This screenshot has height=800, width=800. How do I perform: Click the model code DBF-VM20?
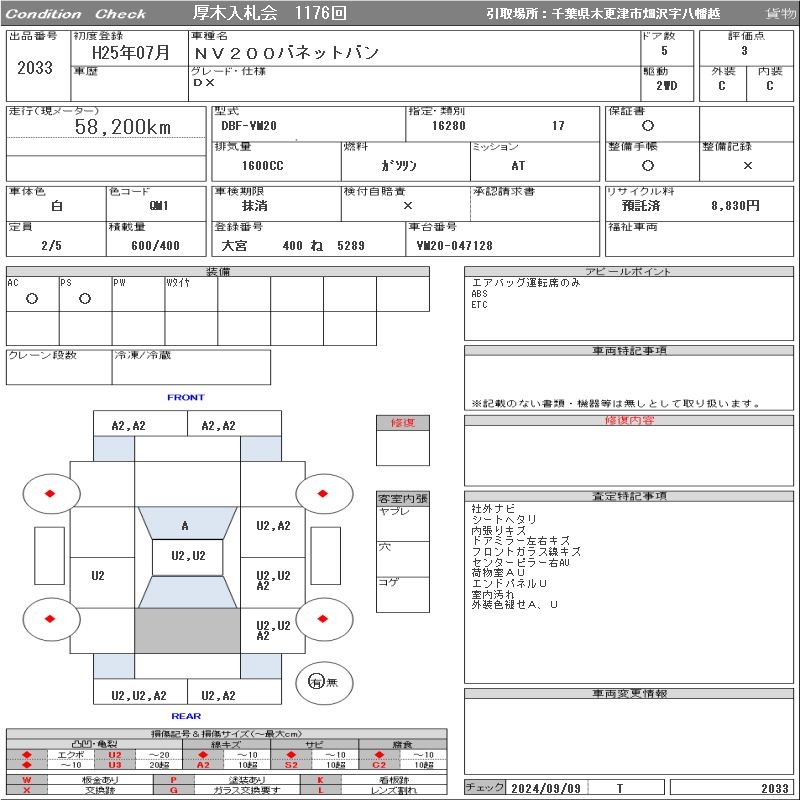pos(249,126)
